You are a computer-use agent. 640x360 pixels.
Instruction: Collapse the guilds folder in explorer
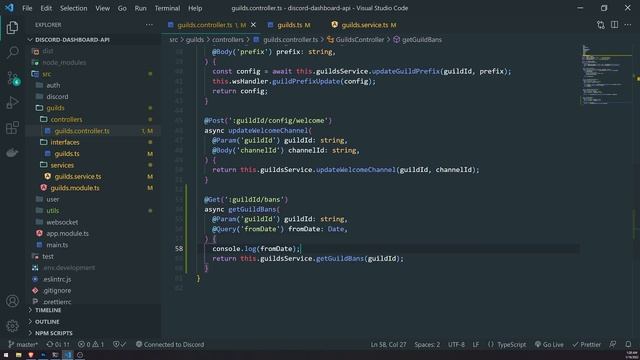click(55, 108)
